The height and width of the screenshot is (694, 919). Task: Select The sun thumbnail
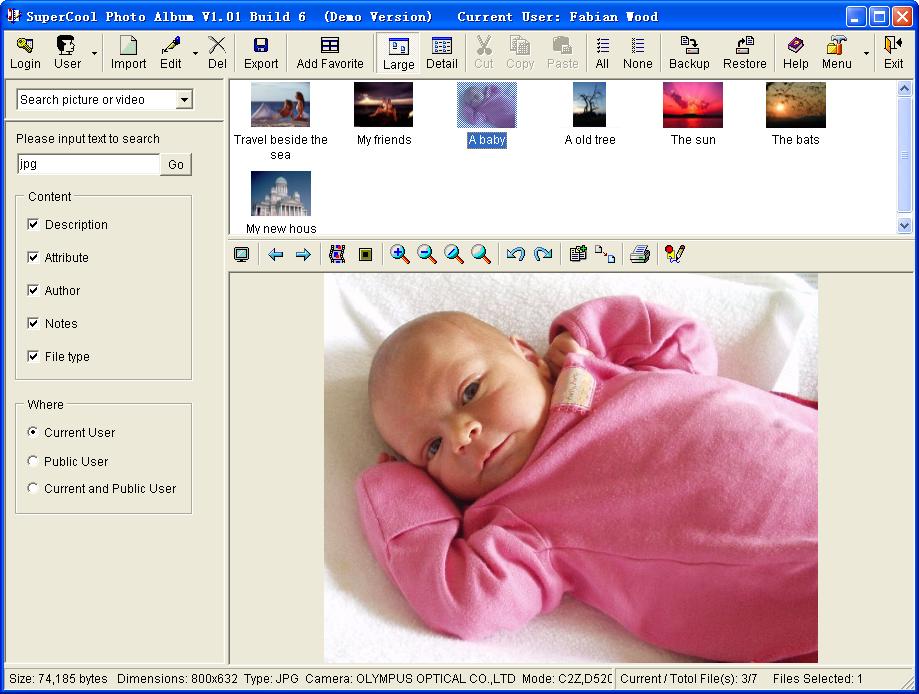pyautogui.click(x=693, y=106)
